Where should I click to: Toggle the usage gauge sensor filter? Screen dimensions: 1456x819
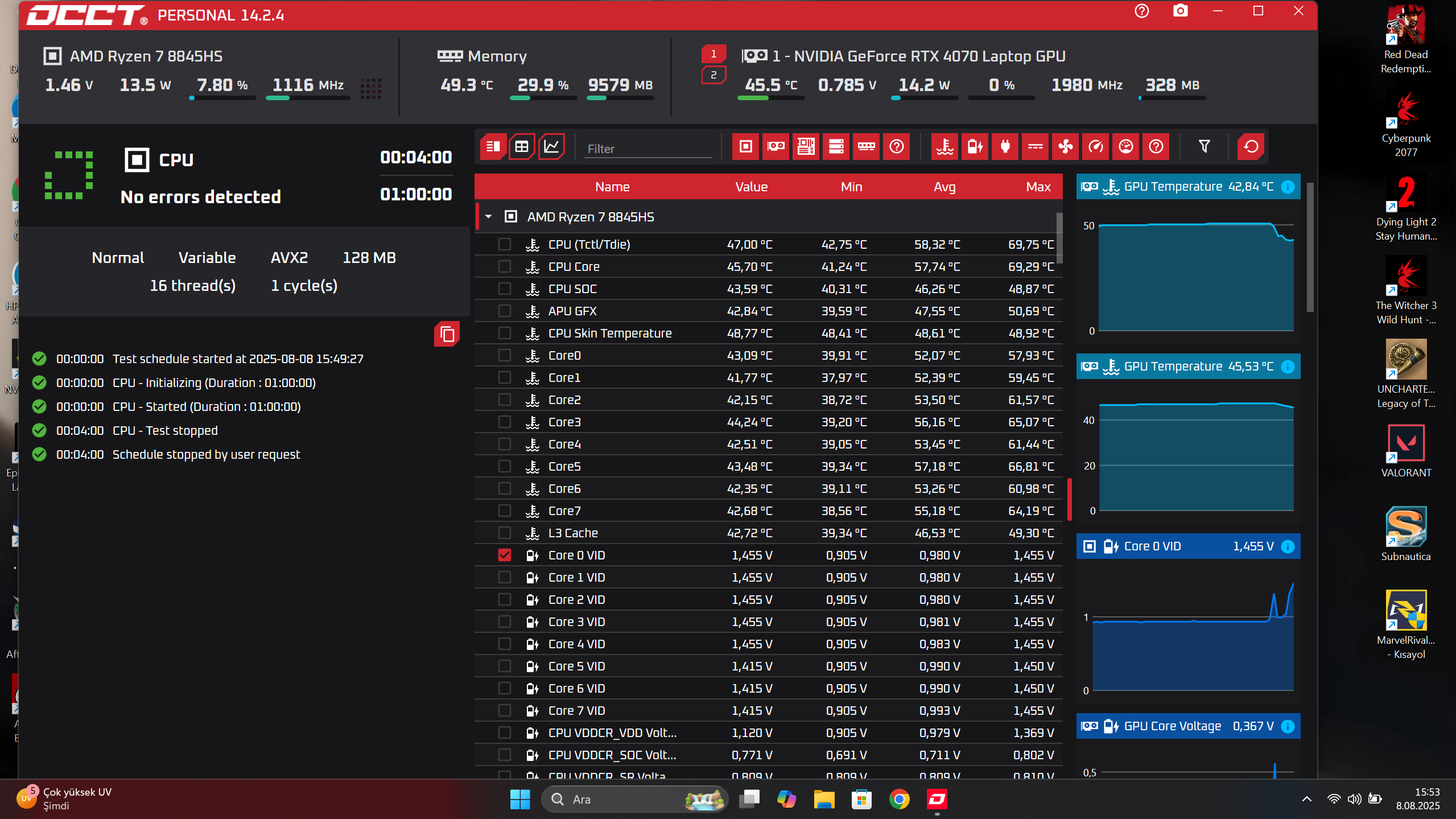point(1126,147)
